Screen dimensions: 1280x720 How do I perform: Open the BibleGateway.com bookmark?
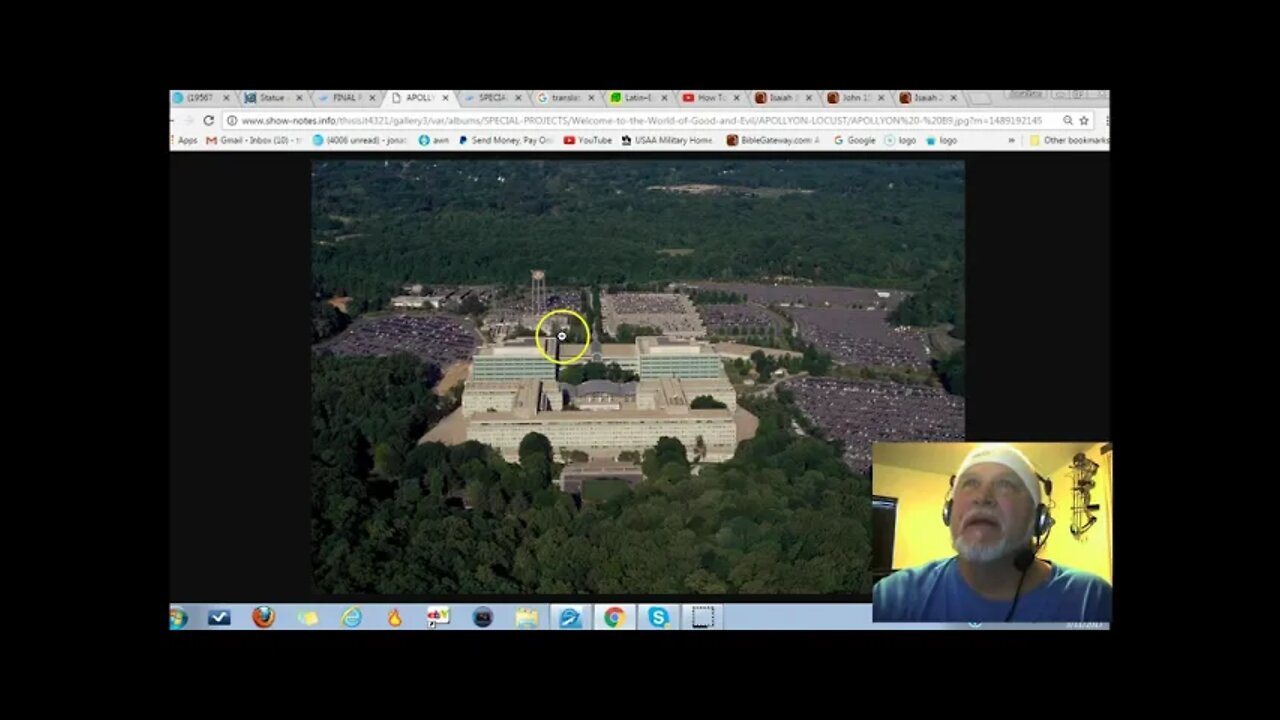tap(773, 141)
